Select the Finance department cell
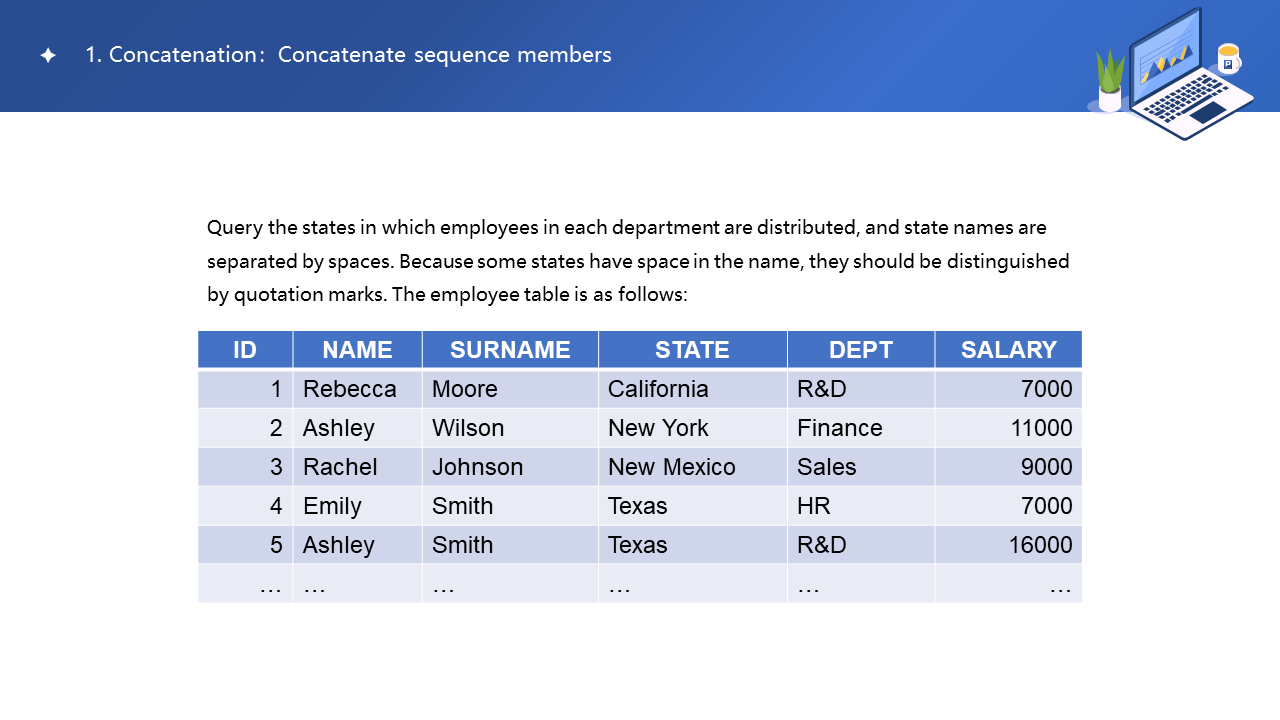The width and height of the screenshot is (1280, 720). 840,428
